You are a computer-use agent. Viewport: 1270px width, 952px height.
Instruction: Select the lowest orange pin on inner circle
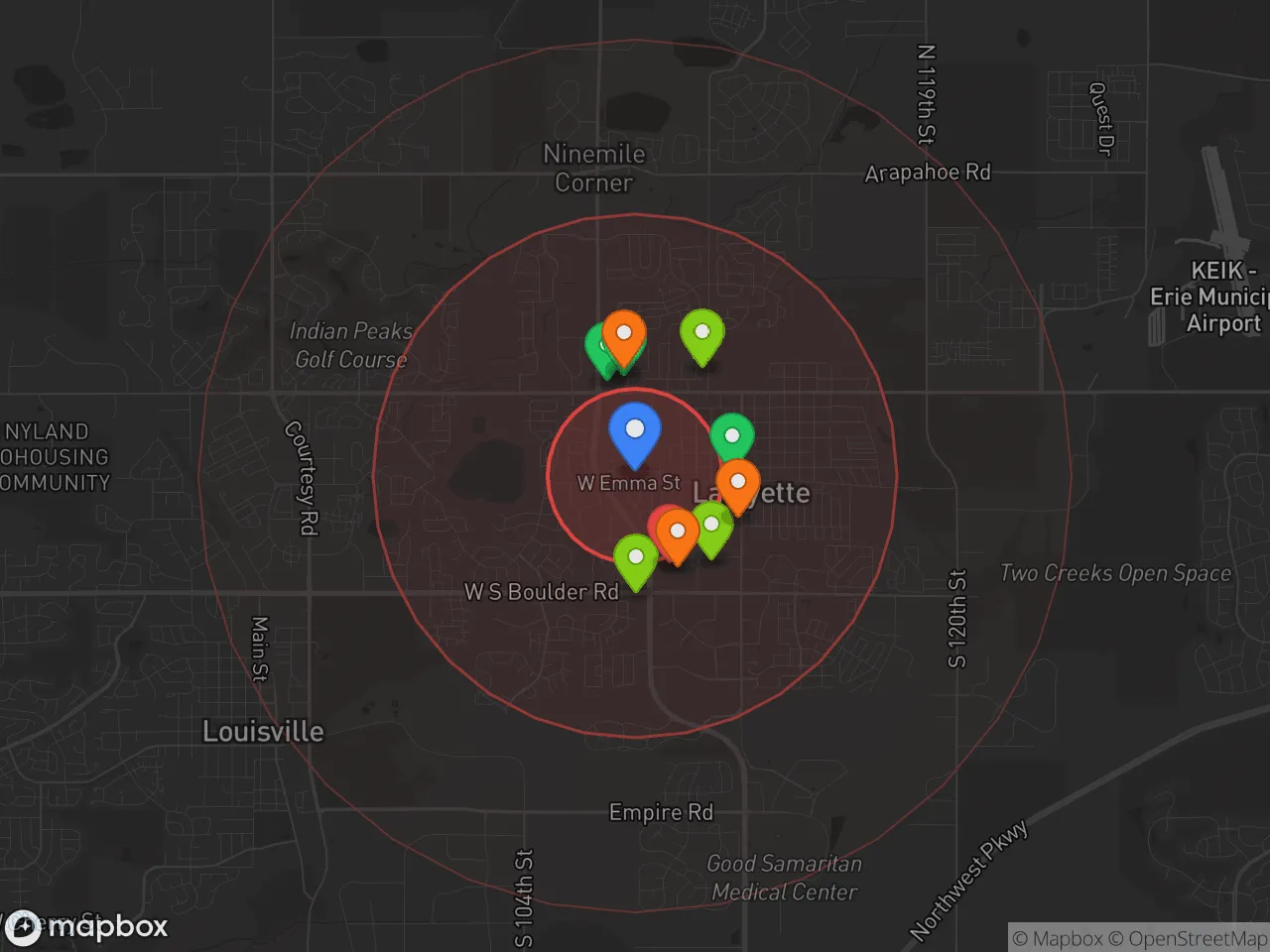click(678, 533)
